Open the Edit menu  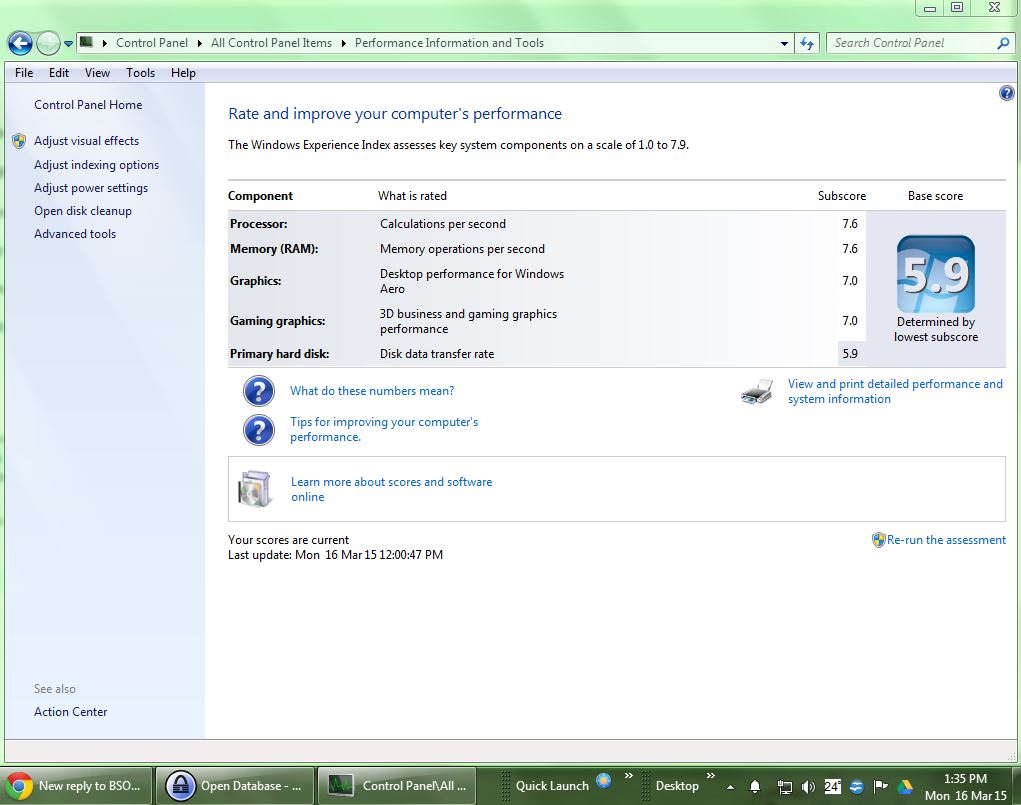click(59, 73)
